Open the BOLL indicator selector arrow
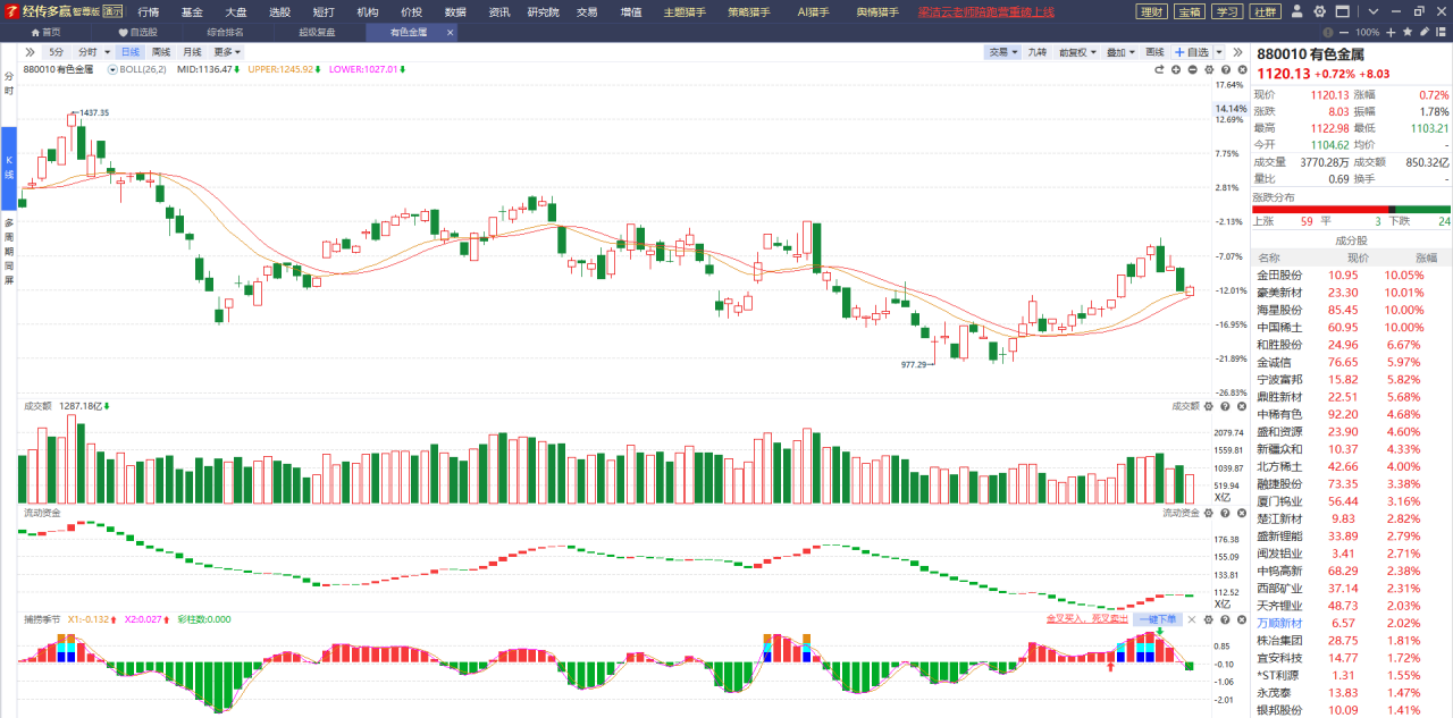 point(113,70)
